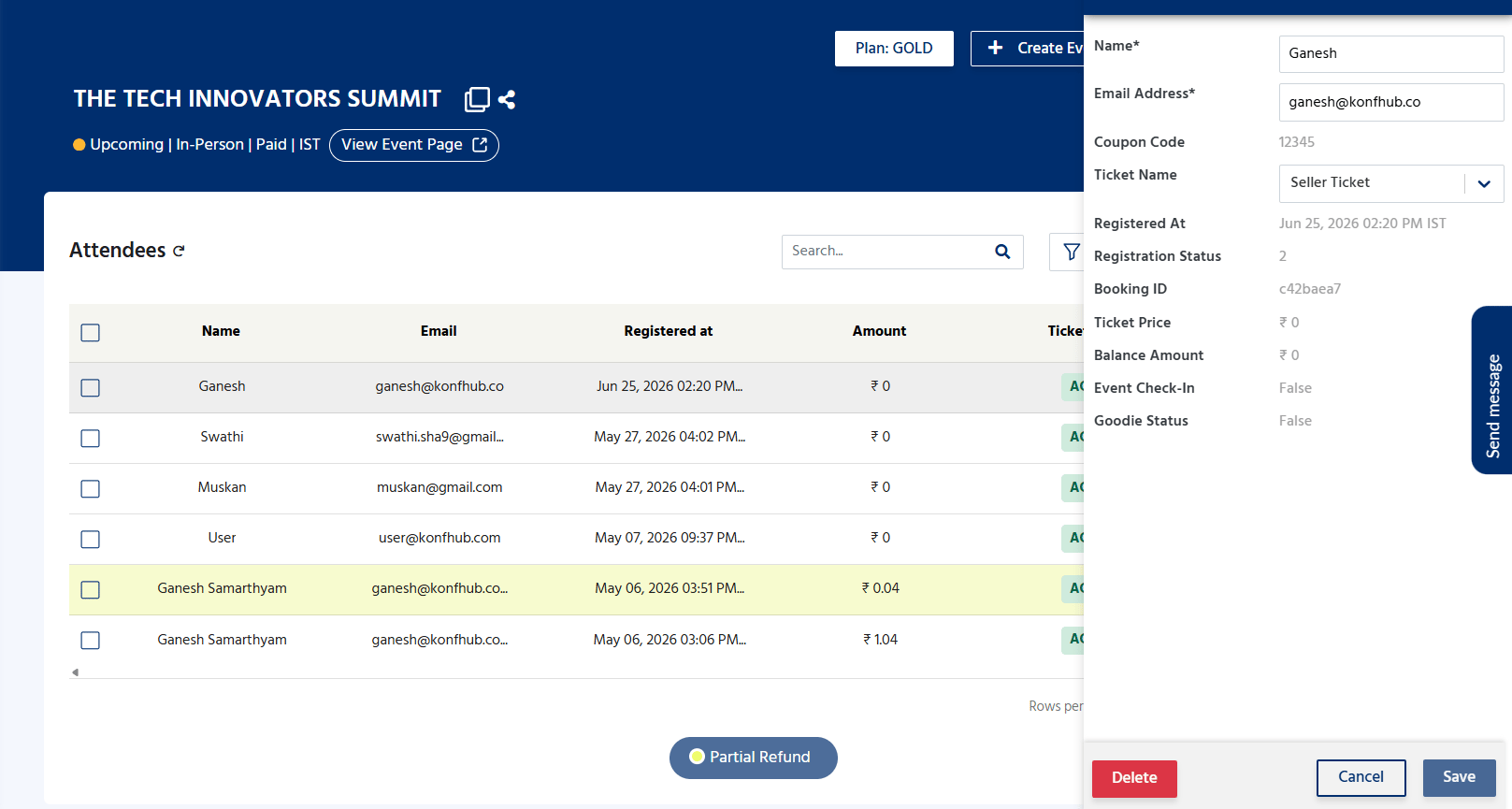1512x809 pixels.
Task: Open the attendee filter funnel icon
Action: [x=1071, y=252]
